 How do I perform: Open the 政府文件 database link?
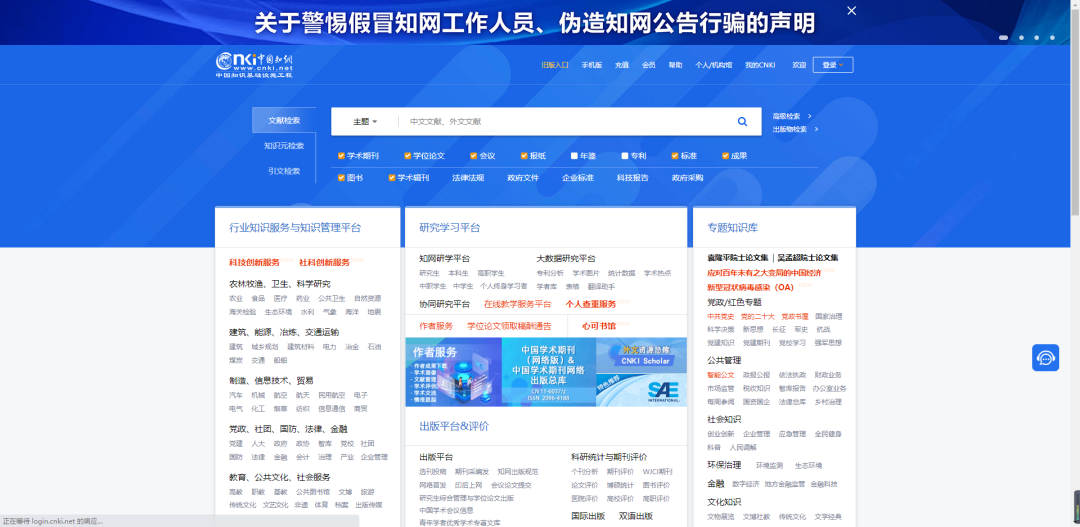click(x=523, y=178)
